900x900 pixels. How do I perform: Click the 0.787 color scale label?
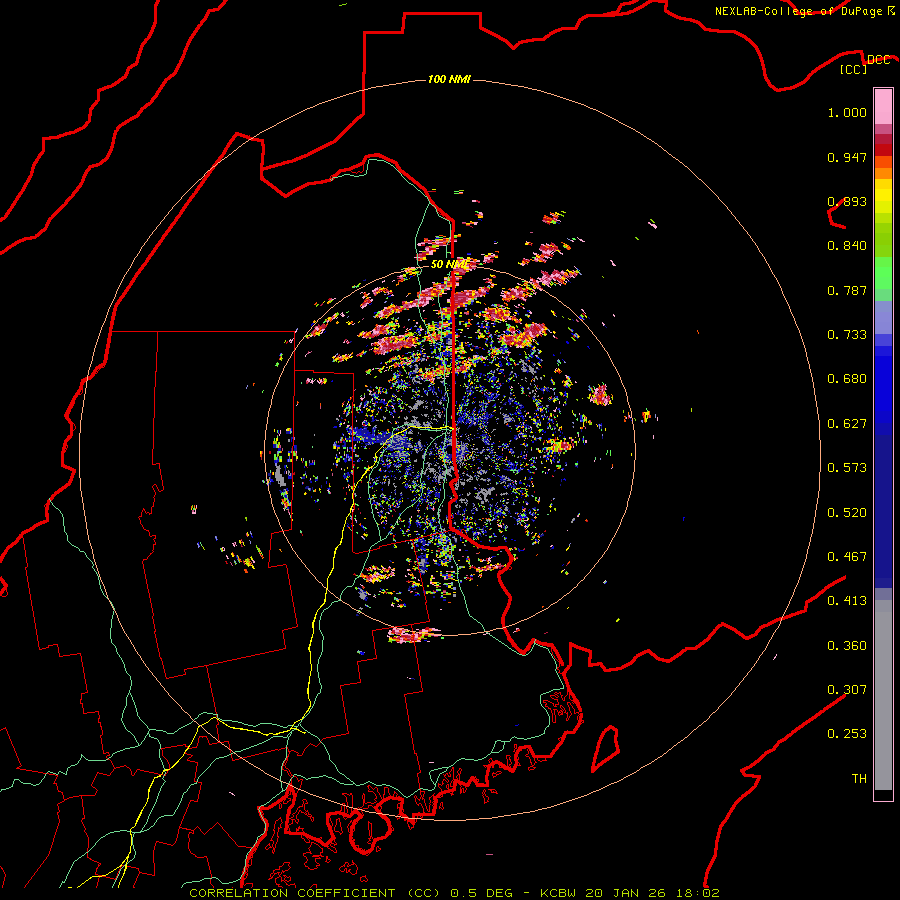[847, 290]
